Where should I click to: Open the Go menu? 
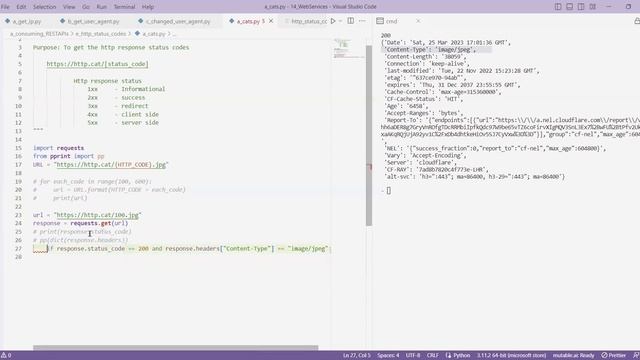click(x=86, y=7)
